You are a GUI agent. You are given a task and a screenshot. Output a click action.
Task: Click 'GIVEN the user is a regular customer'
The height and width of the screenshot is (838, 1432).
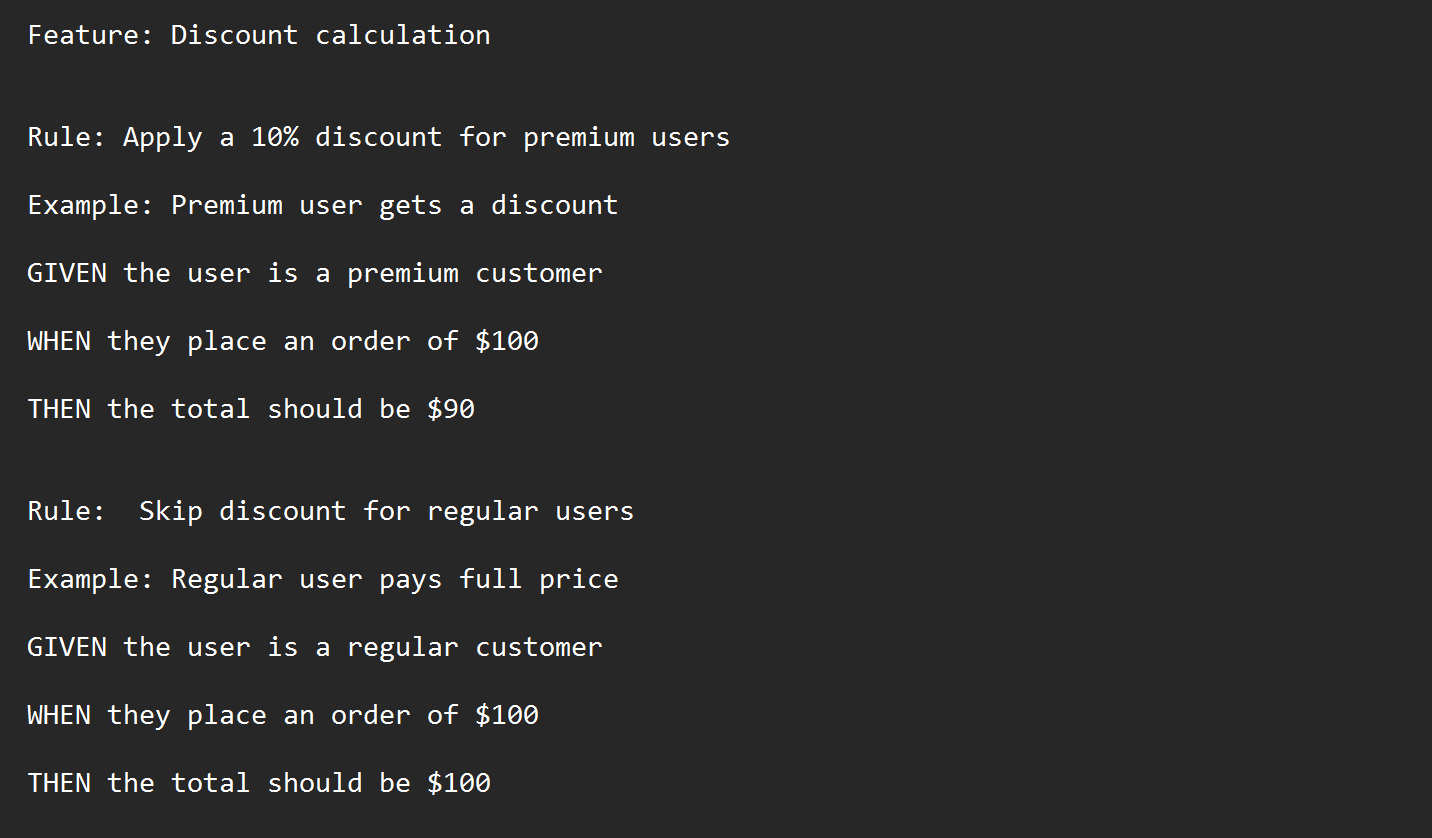click(314, 647)
